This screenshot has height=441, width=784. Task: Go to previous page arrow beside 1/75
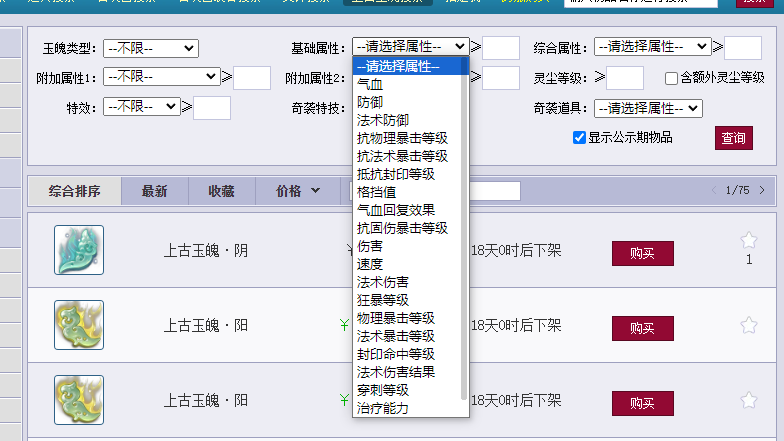pos(713,190)
